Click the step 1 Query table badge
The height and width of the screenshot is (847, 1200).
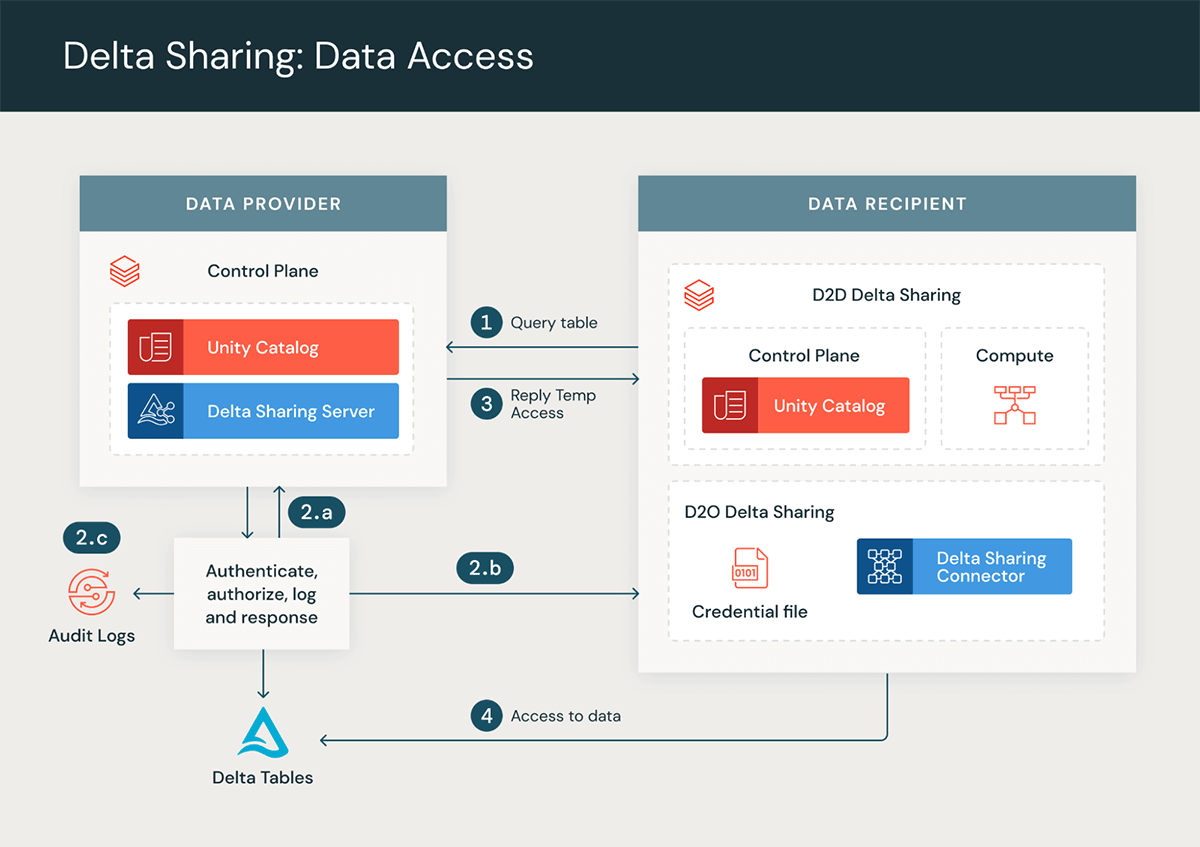[489, 322]
